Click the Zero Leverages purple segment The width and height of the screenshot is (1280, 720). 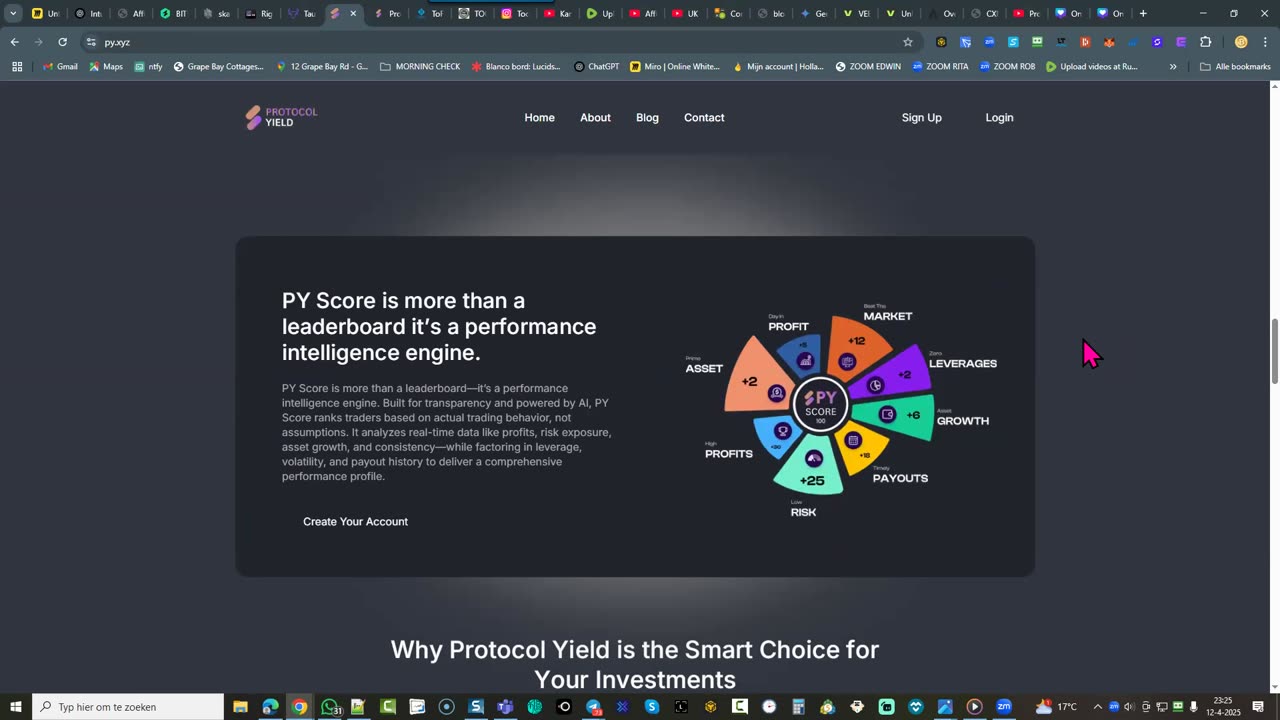890,374
